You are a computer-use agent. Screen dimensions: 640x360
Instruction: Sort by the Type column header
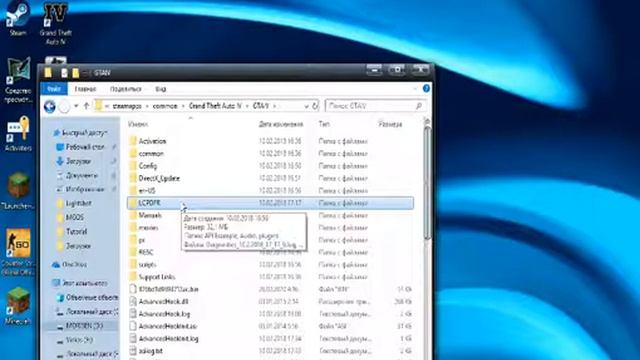[324, 124]
